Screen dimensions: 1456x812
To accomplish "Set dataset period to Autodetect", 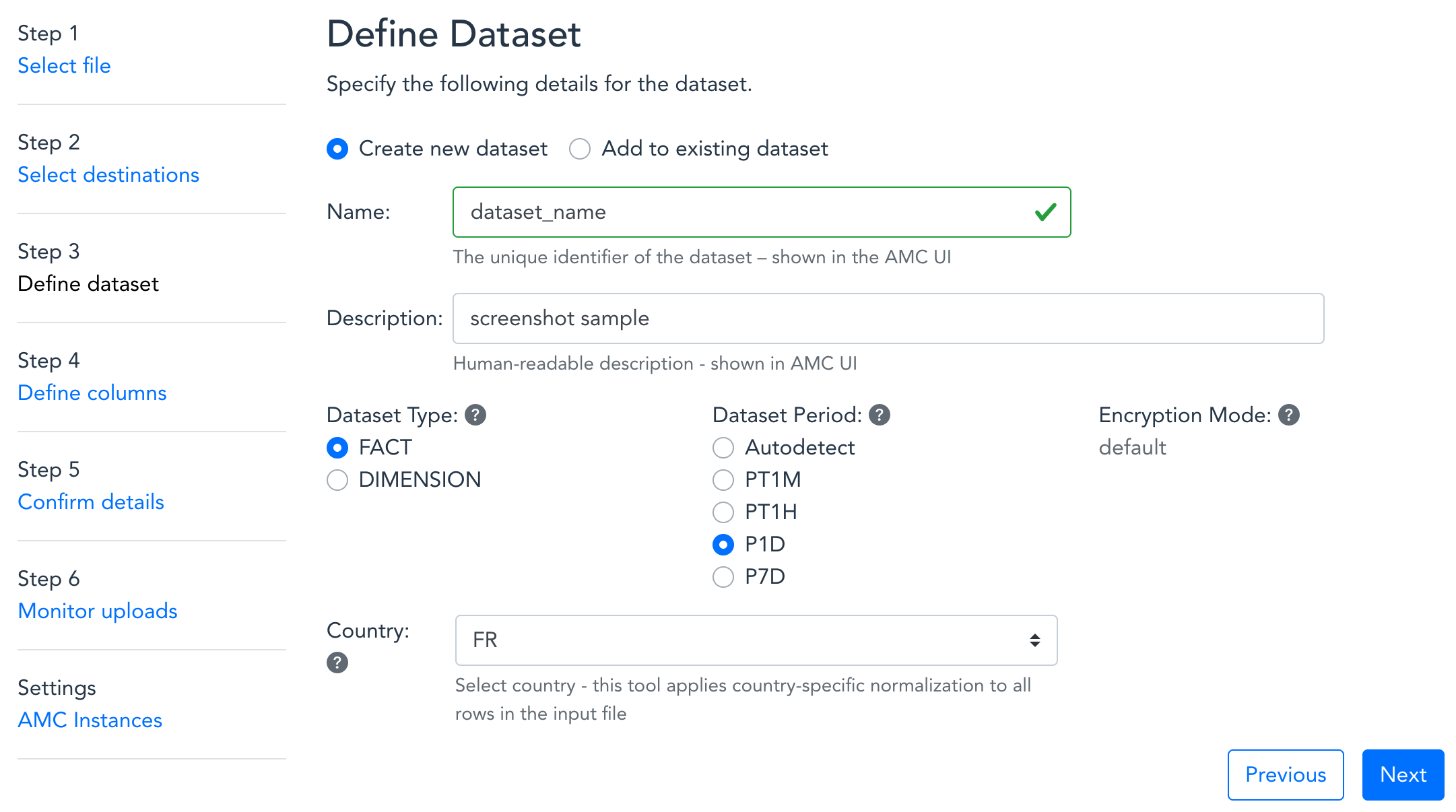I will 723,448.
